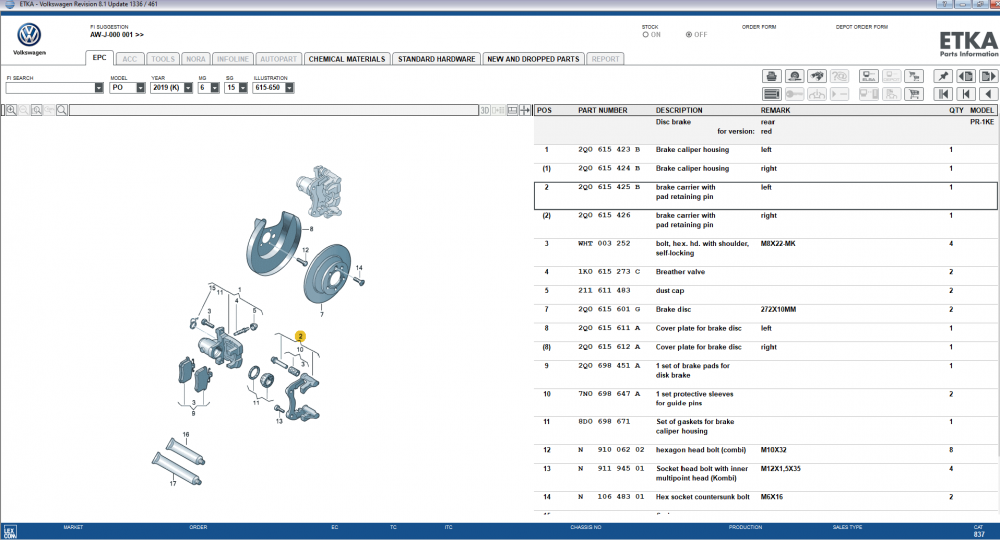1000x540 pixels.
Task: Click the illustration layout icon
Action: tap(512, 110)
